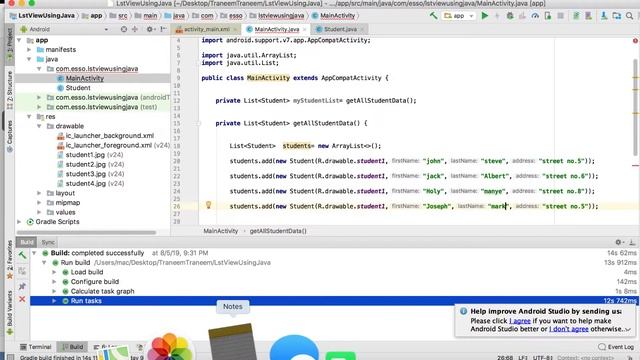Viewport: 640px width, 360px height.
Task: Click the rebuild hammer icon in the Build panel
Action: 22,256
